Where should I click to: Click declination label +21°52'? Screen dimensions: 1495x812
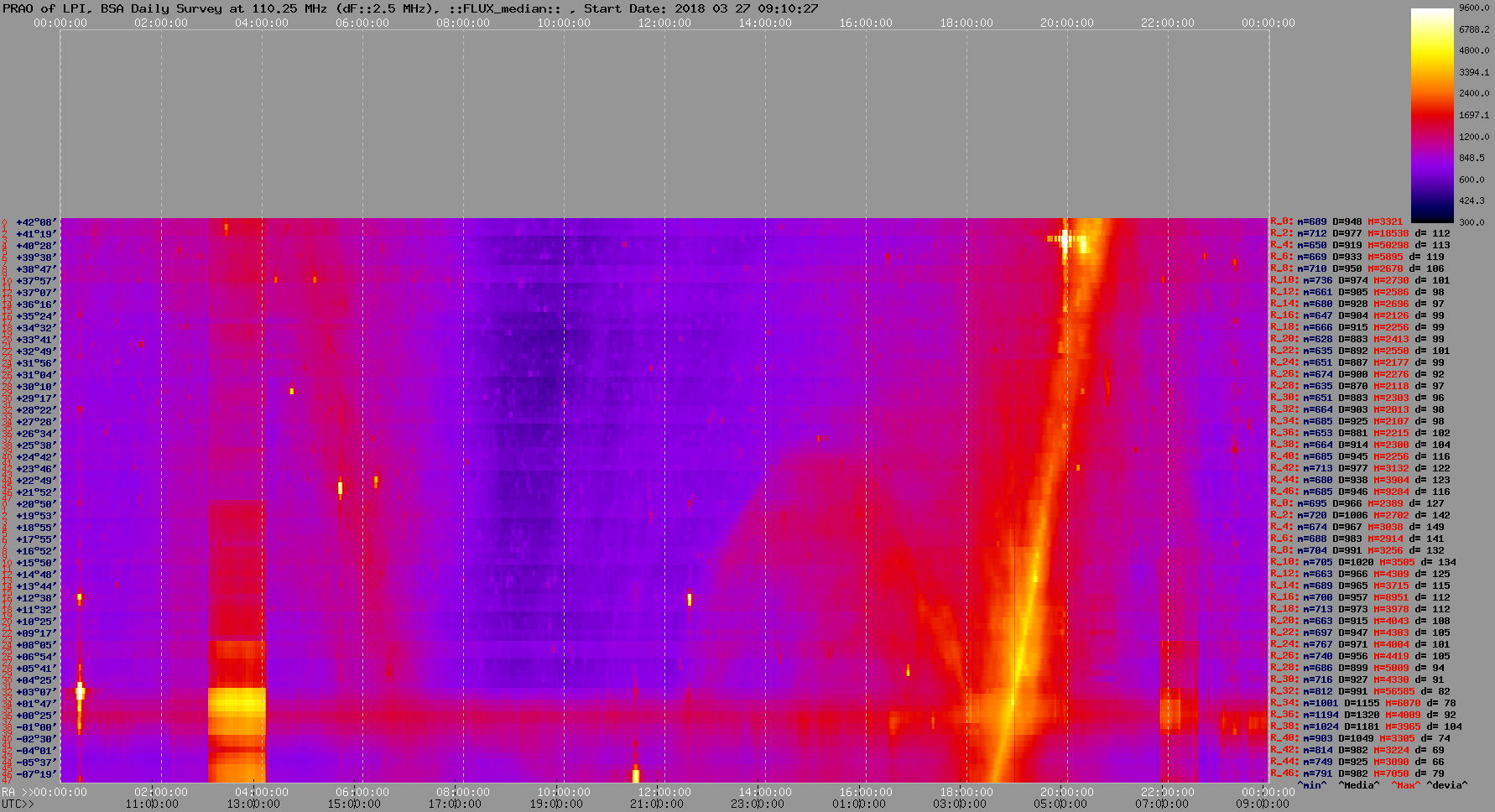tap(36, 492)
